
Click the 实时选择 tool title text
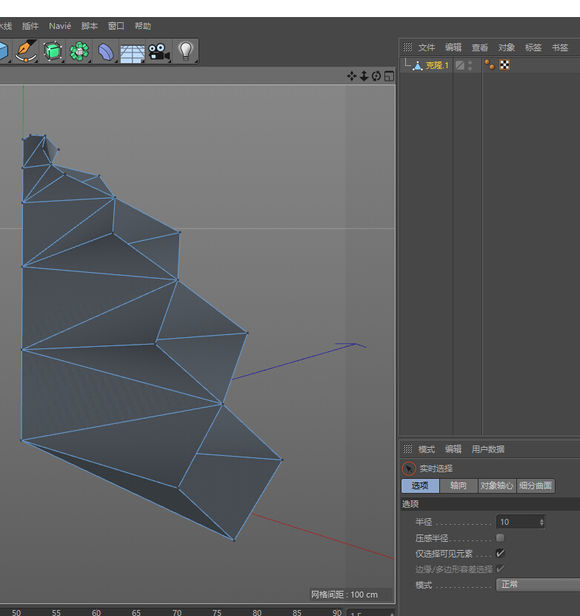pyautogui.click(x=436, y=468)
